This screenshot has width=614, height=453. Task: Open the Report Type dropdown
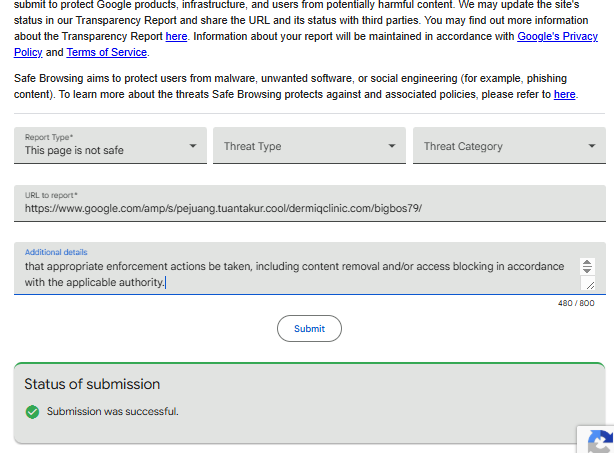tap(110, 145)
